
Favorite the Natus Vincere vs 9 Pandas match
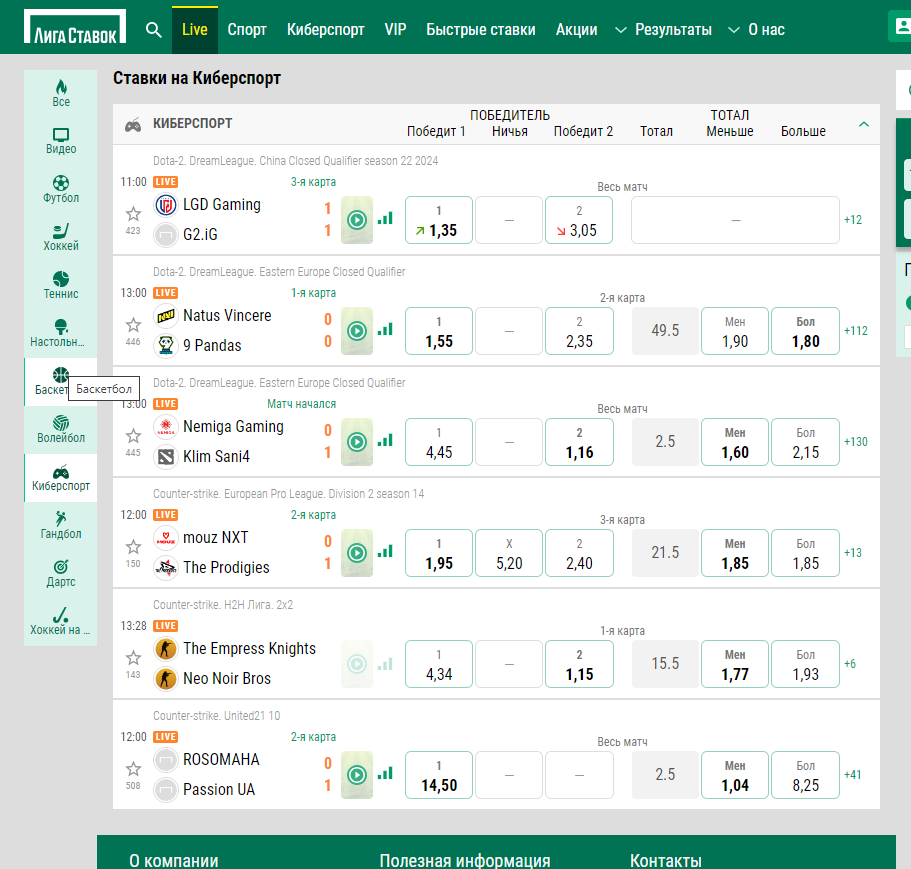pos(134,325)
